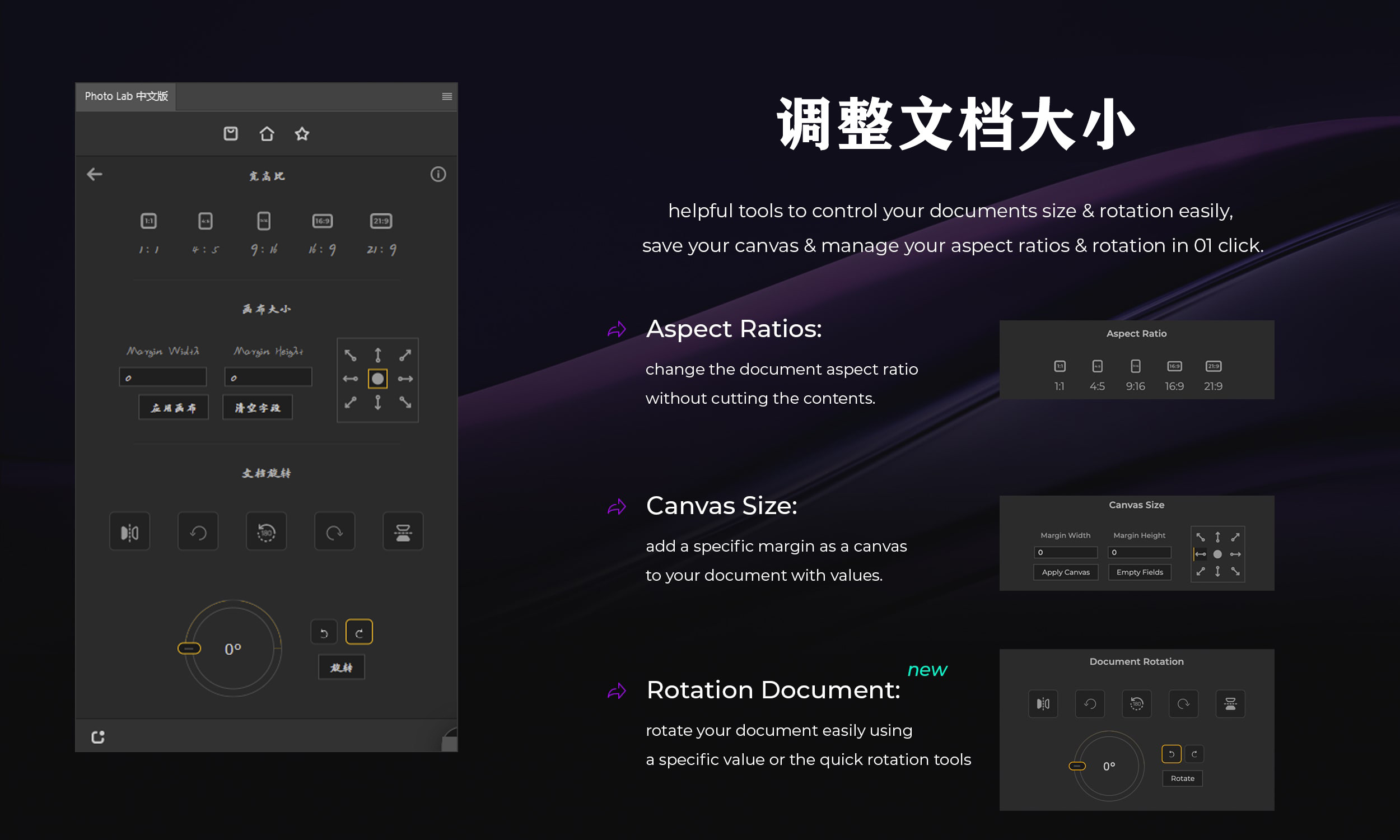Toggle the clockwise direction button in left panel
The height and width of the screenshot is (840, 1400).
point(359,632)
